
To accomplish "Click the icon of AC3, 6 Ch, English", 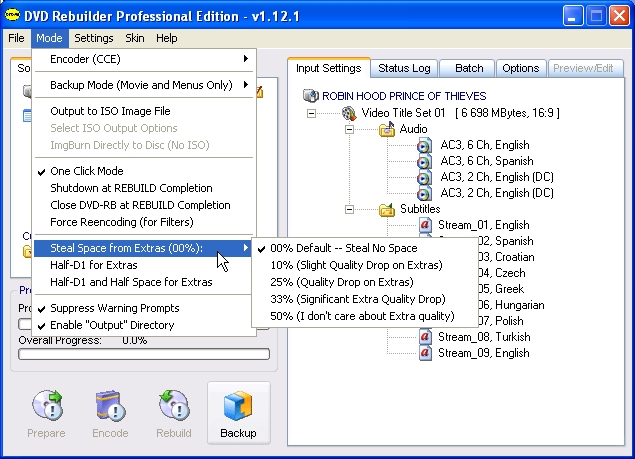I will click(x=424, y=145).
